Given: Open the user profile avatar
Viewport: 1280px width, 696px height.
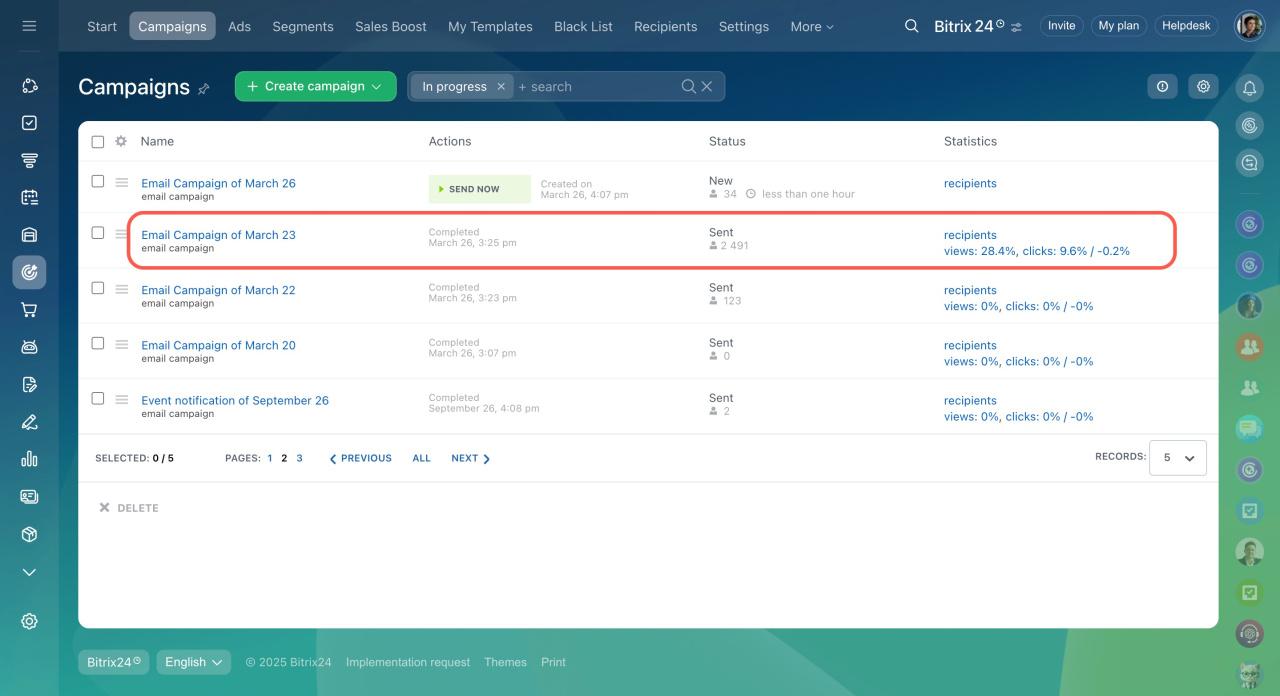Looking at the screenshot, I should (x=1249, y=26).
